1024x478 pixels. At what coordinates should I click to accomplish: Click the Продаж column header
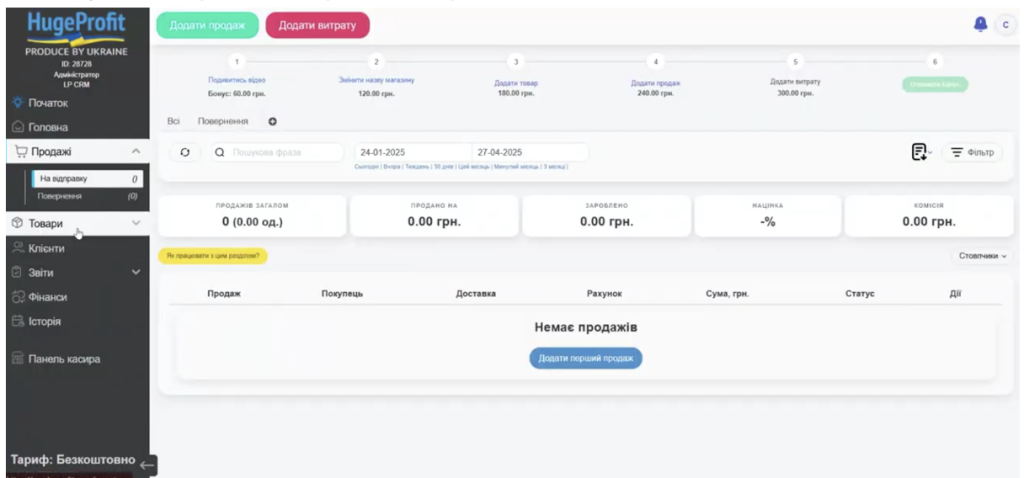click(224, 294)
